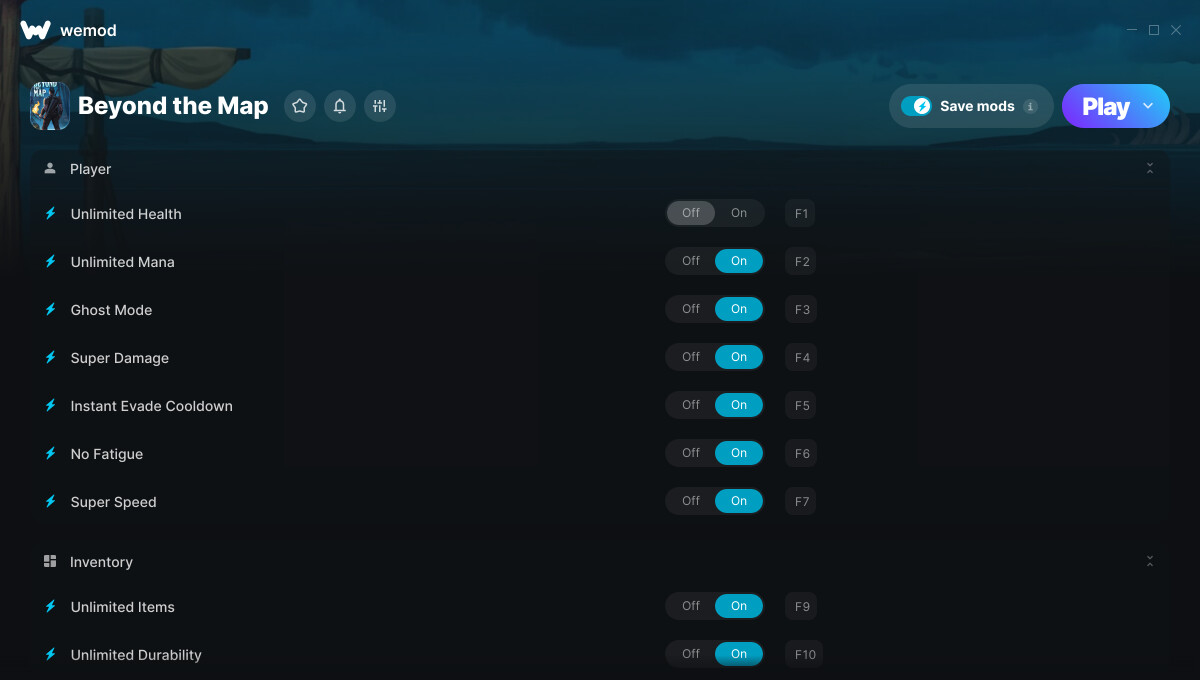
Task: Click the Player category person icon
Action: point(50,168)
